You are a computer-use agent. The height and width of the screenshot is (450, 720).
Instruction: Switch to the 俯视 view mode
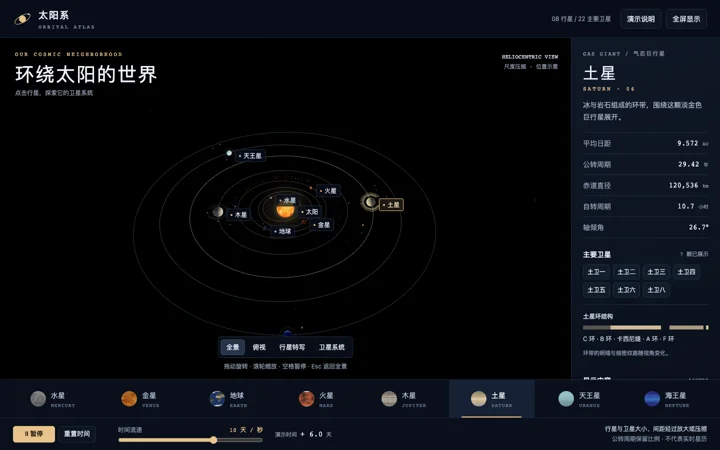click(x=259, y=347)
